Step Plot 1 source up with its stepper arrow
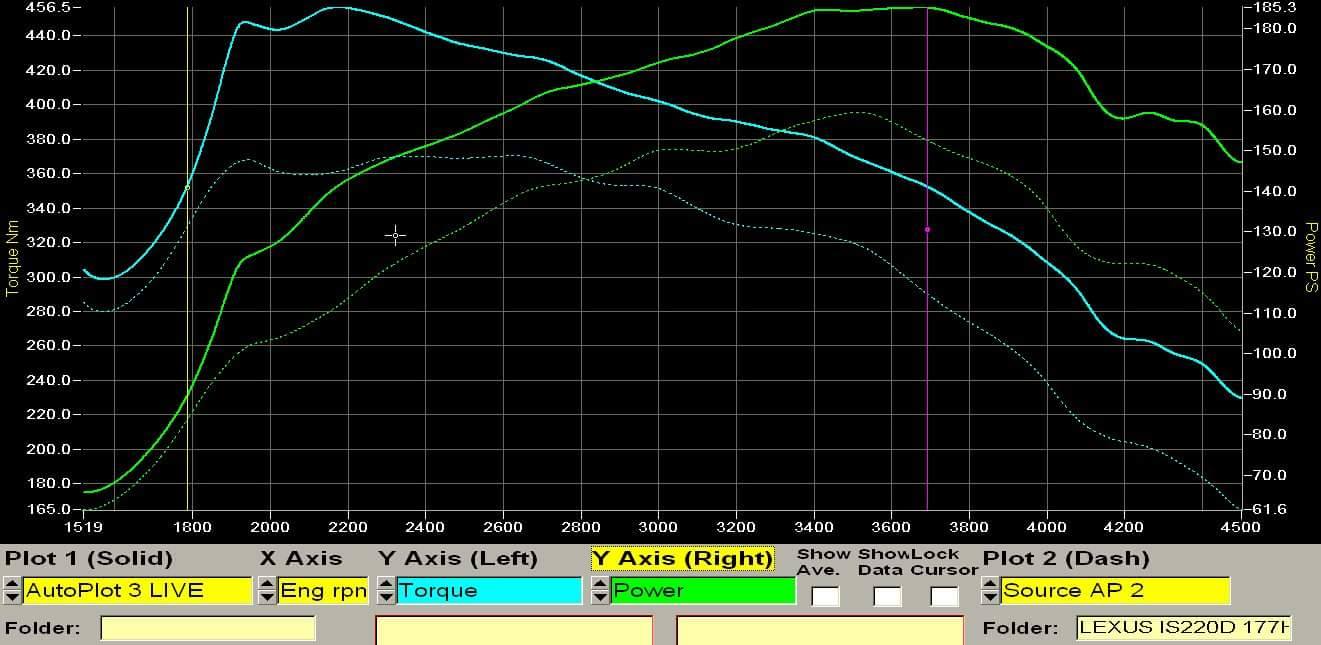This screenshot has width=1321, height=645. click(12, 585)
